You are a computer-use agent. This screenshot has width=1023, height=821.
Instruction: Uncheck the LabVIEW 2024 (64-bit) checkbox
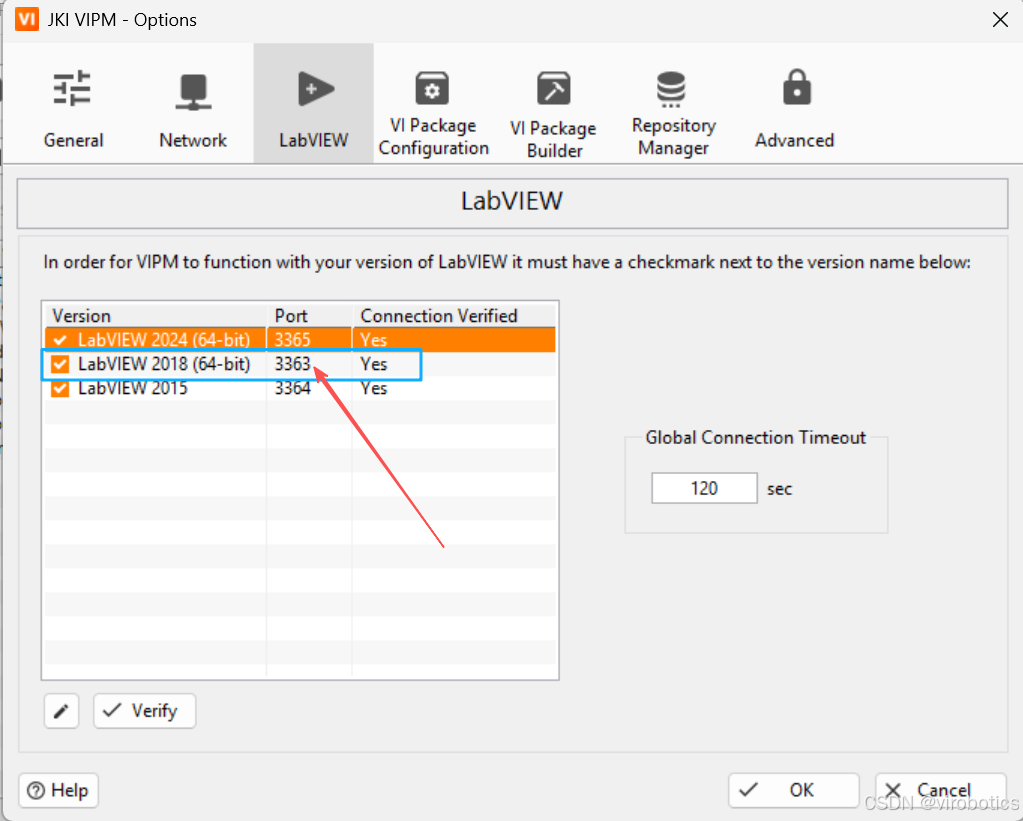(x=58, y=339)
